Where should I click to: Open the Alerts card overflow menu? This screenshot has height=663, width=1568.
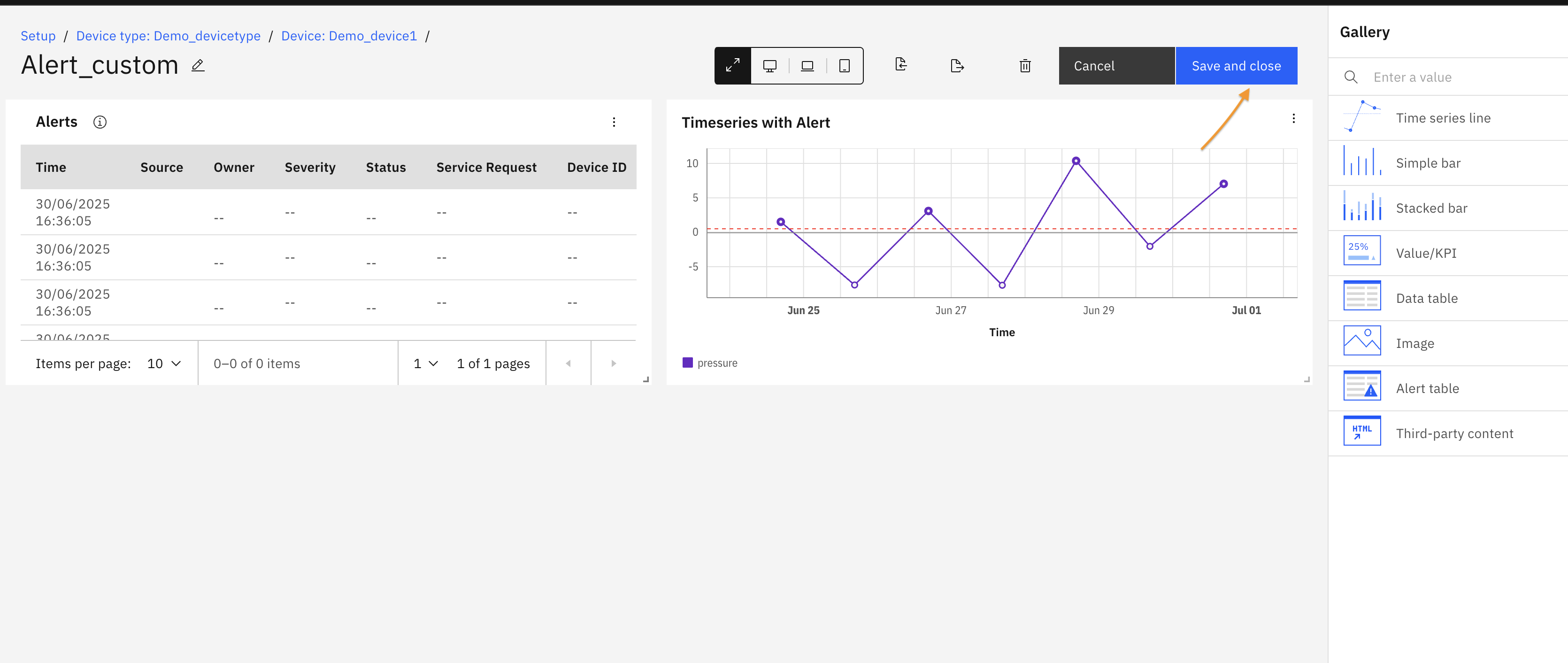pyautogui.click(x=614, y=123)
